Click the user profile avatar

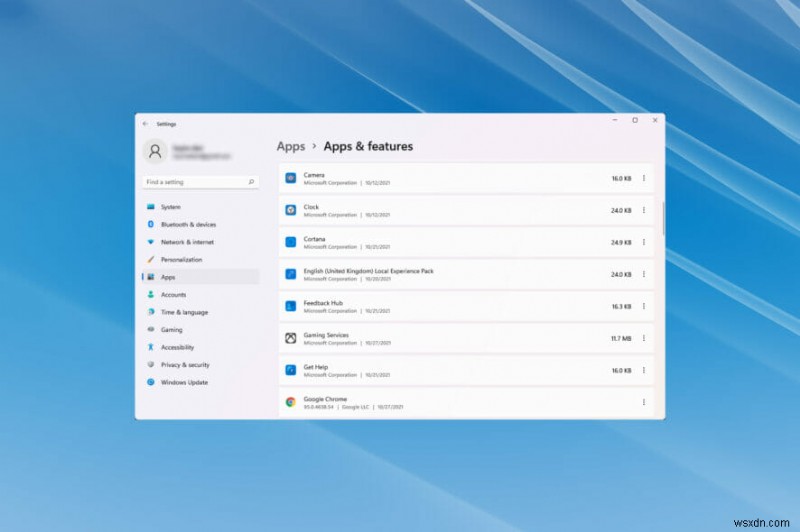coord(155,151)
